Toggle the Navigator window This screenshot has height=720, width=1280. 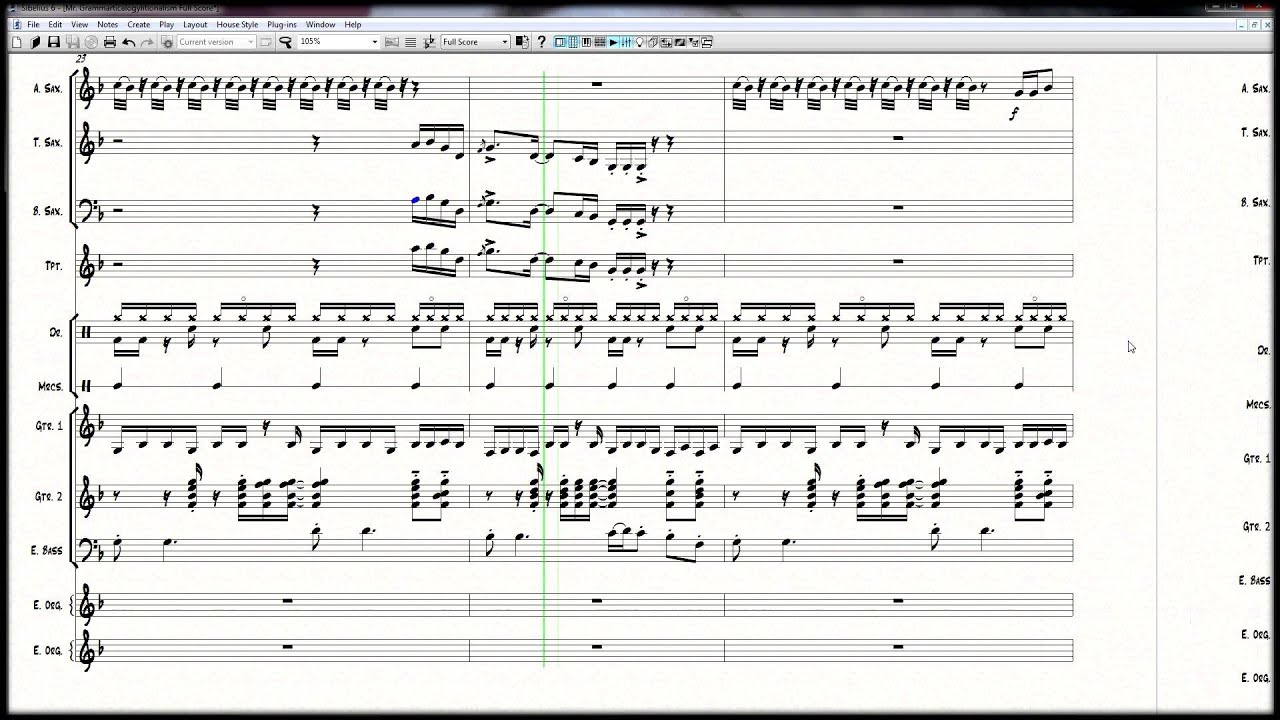(x=560, y=42)
